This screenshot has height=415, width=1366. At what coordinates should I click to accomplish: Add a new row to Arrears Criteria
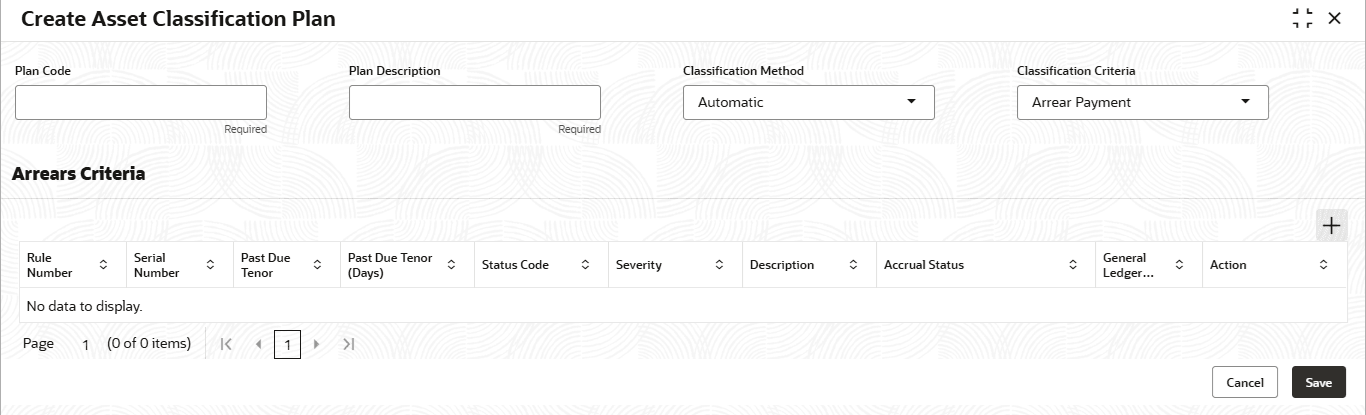[x=1331, y=226]
